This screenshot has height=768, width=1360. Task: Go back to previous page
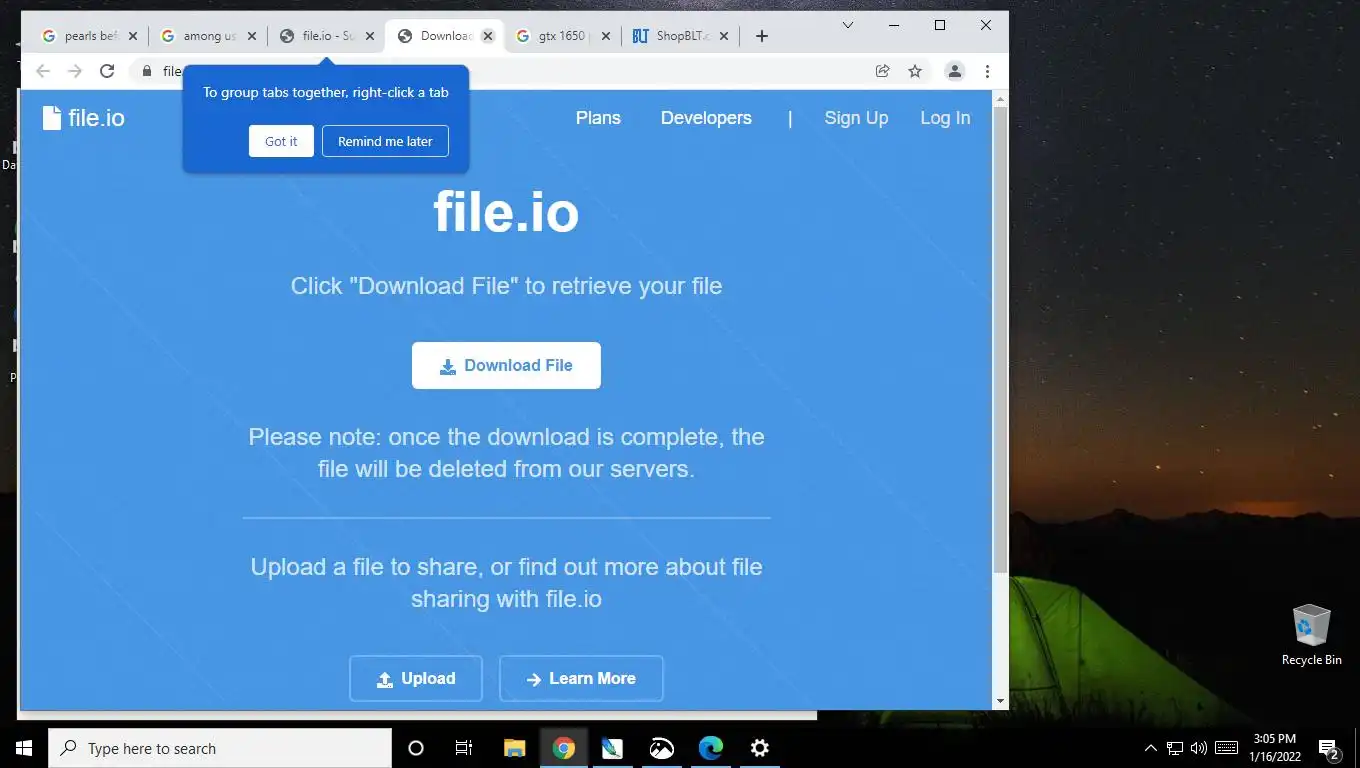tap(42, 71)
